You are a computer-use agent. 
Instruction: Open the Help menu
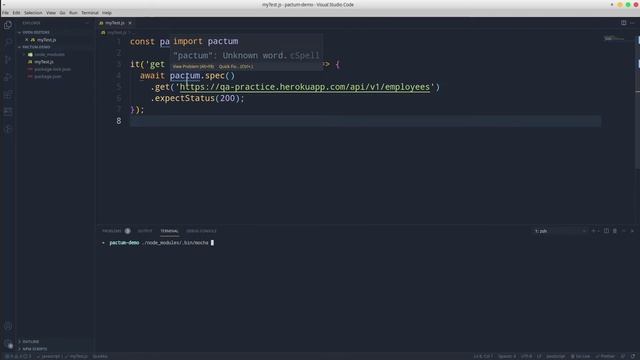tap(107, 13)
